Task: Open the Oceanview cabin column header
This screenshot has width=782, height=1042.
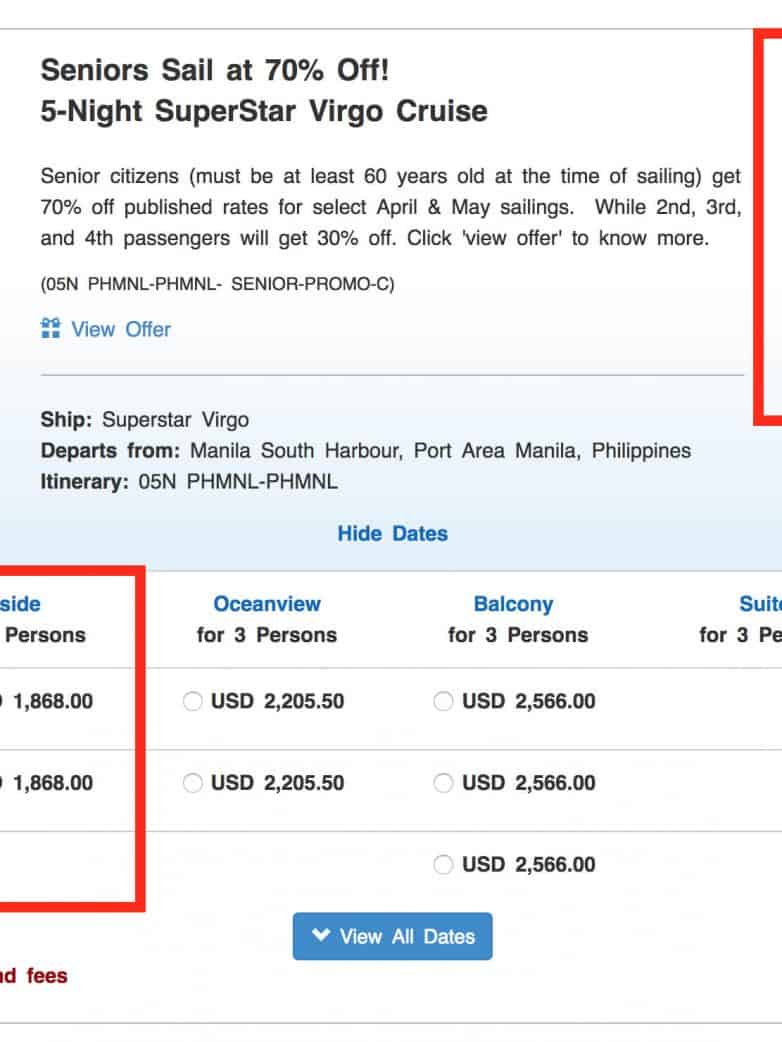Action: pyautogui.click(x=267, y=604)
